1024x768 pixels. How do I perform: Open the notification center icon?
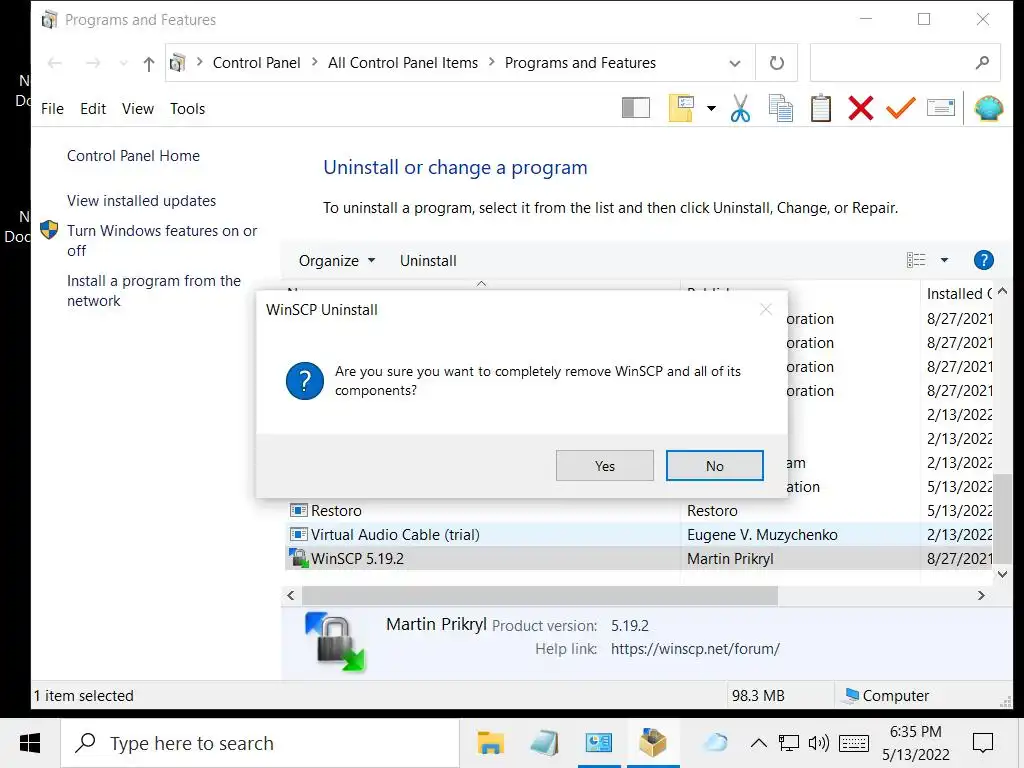pyautogui.click(x=983, y=743)
